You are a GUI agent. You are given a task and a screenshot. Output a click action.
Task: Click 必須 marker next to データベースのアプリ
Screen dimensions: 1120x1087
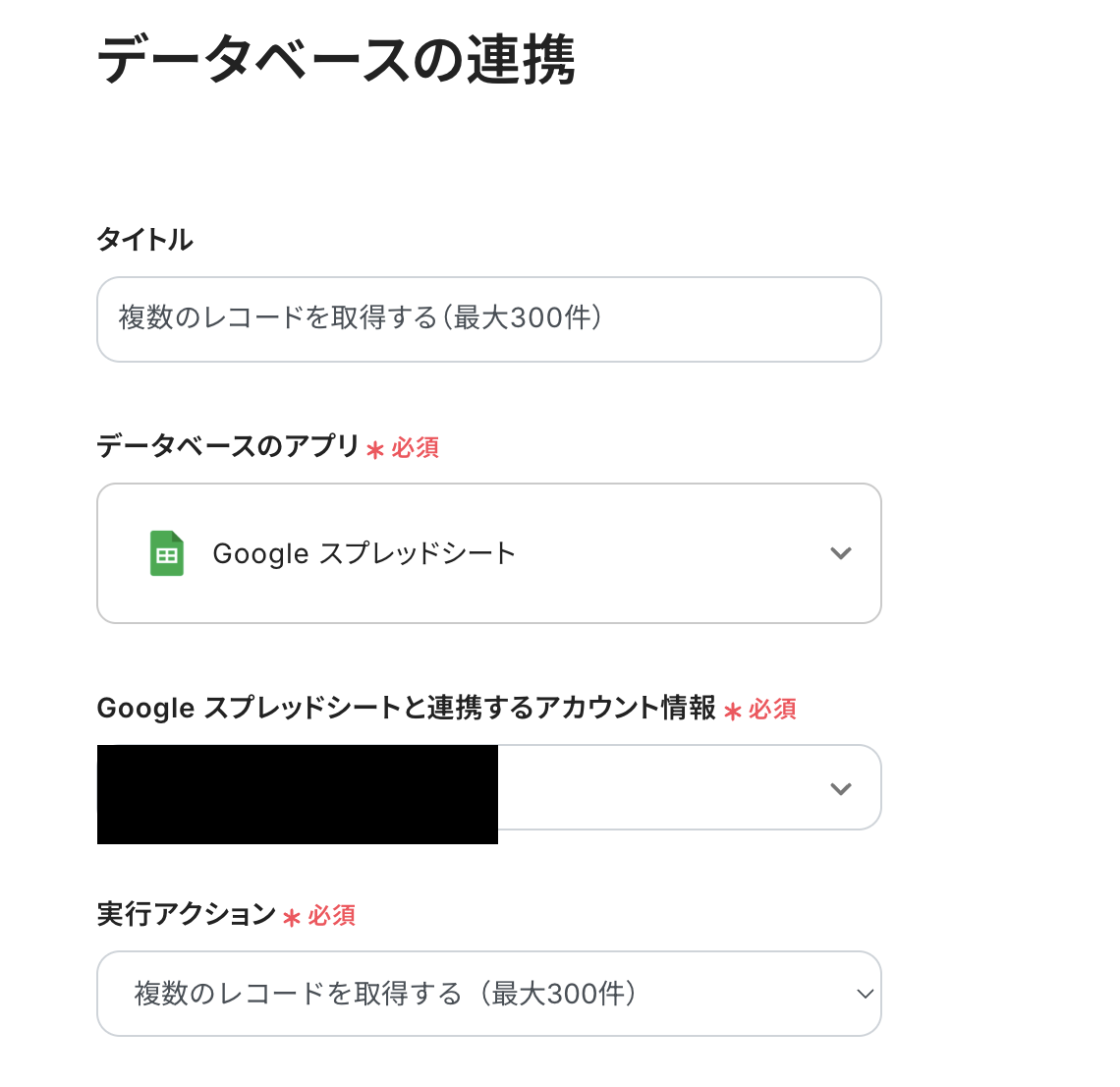tap(416, 448)
